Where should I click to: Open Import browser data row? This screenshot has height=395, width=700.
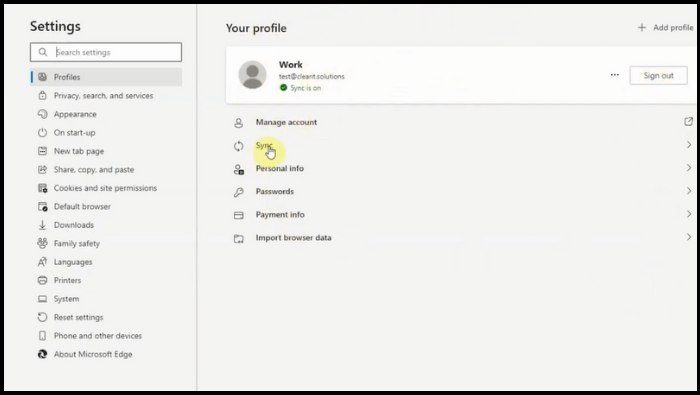(461, 237)
